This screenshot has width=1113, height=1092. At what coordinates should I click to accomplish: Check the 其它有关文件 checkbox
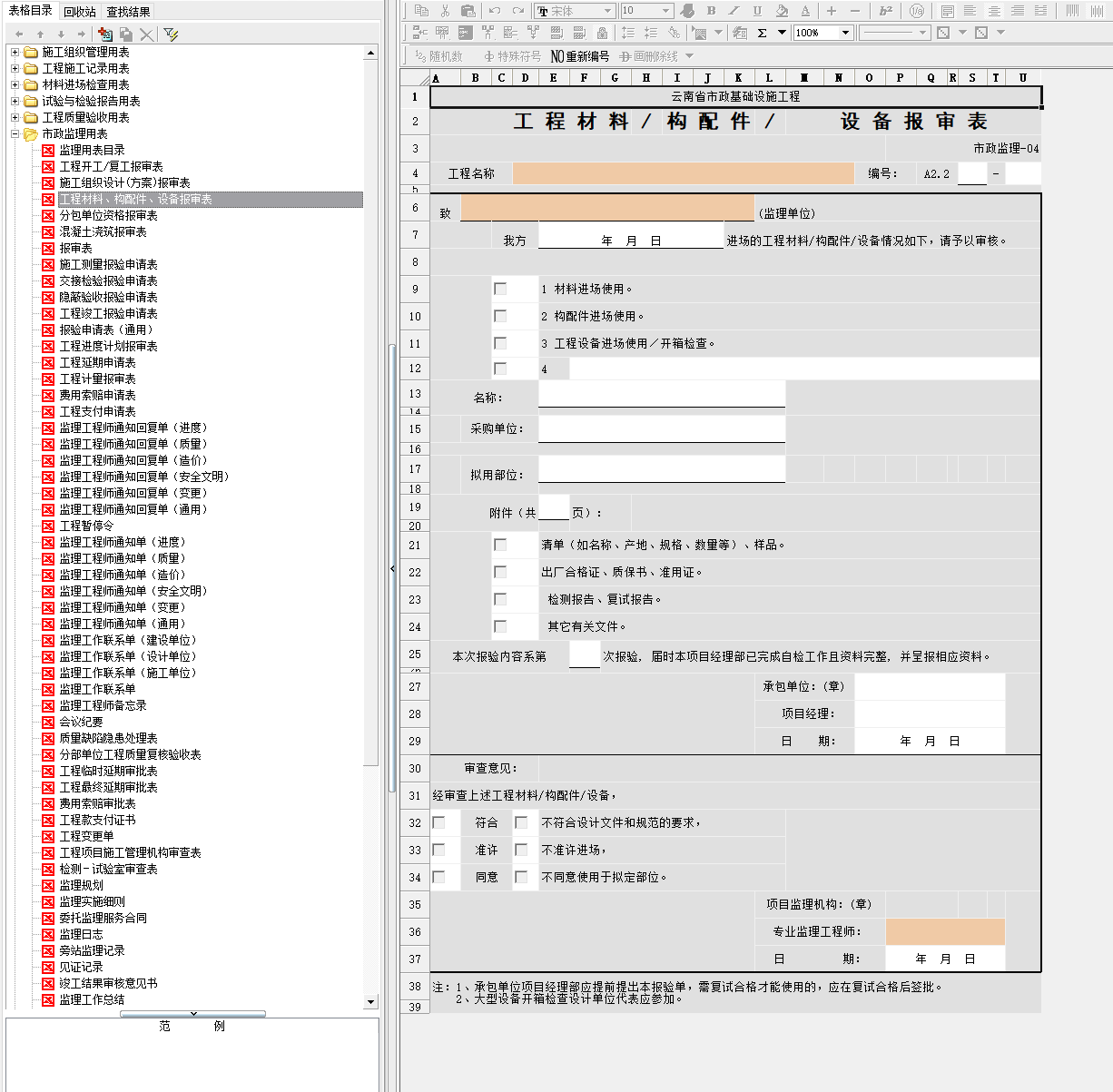point(500,626)
